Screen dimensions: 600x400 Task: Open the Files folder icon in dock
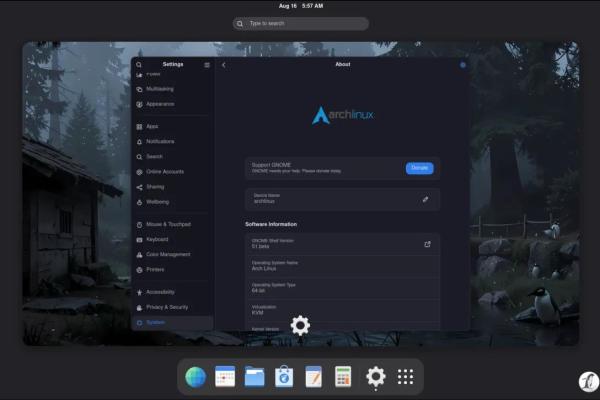pos(254,377)
